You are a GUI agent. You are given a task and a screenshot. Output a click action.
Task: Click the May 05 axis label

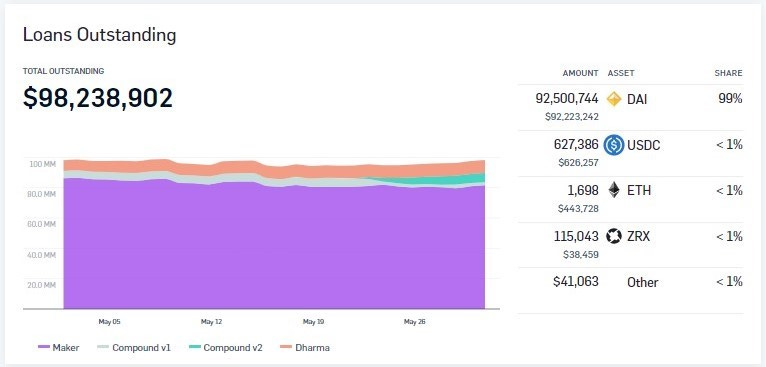click(109, 322)
